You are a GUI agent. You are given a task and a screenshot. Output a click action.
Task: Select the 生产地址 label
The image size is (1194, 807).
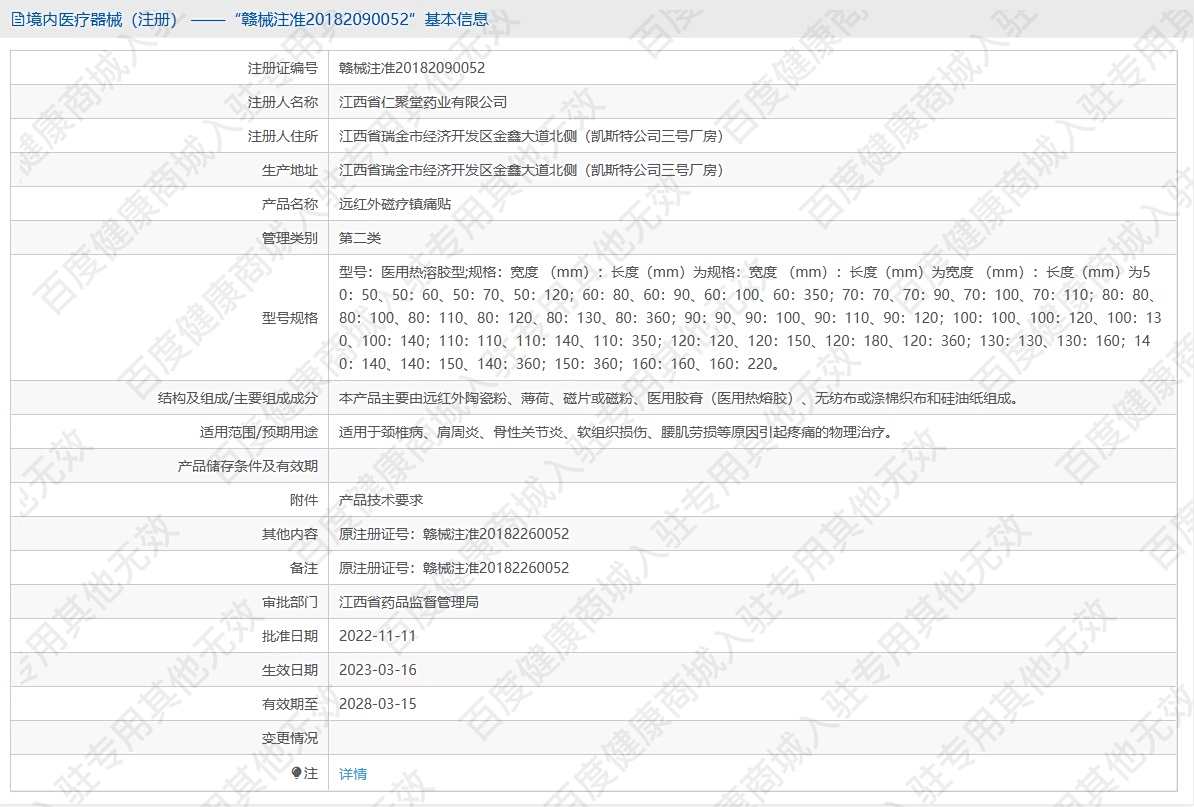(289, 171)
